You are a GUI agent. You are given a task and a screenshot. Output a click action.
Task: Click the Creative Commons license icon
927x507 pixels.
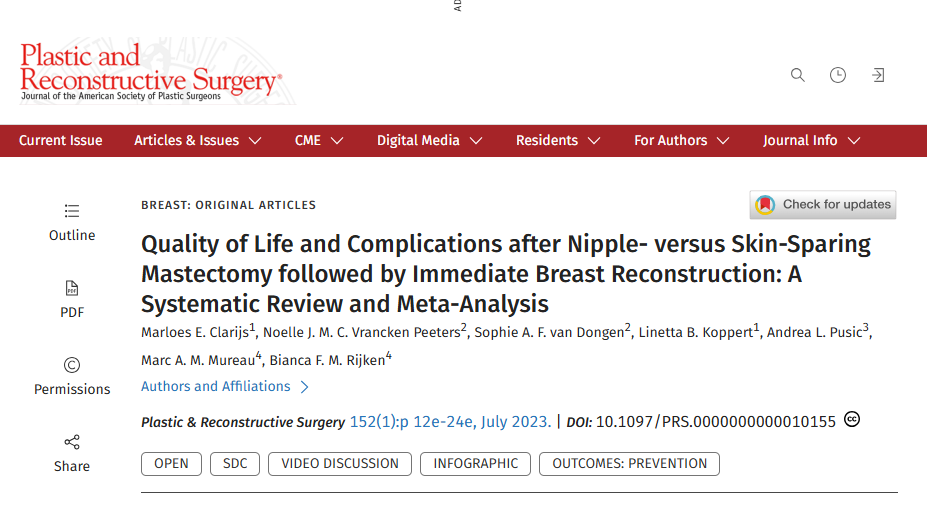click(852, 420)
